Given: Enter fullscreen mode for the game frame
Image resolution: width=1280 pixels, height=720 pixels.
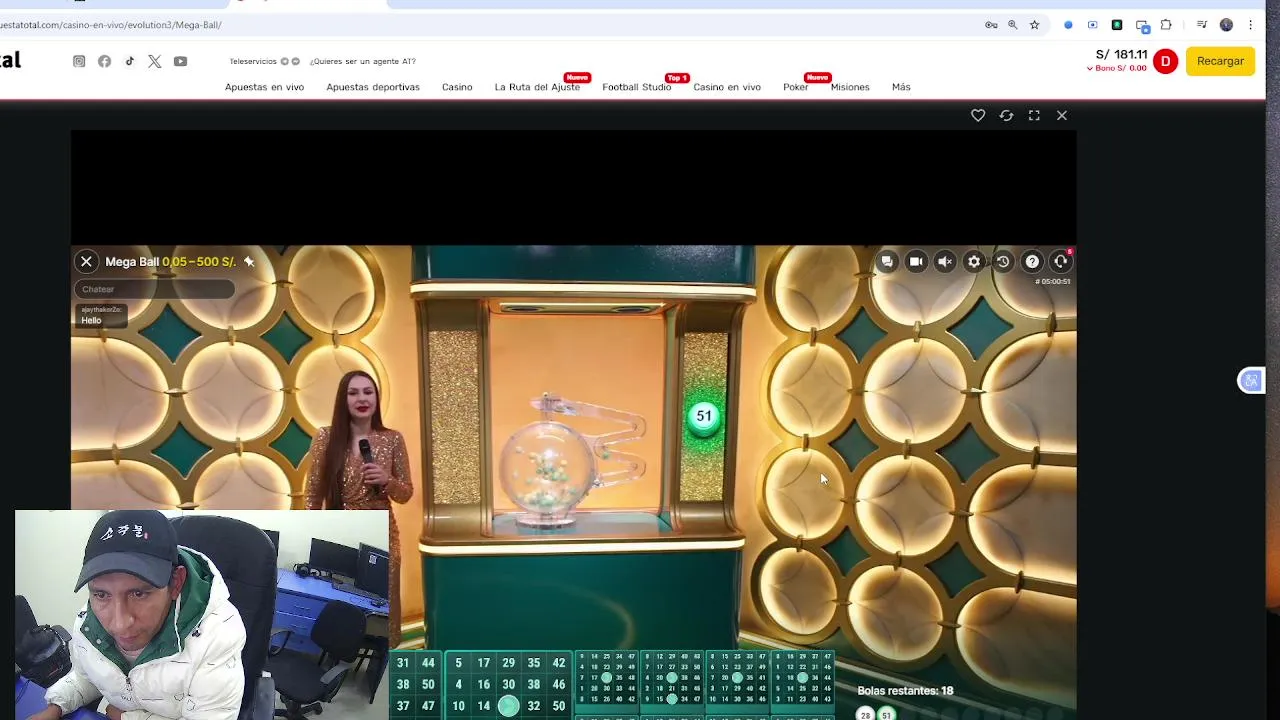Looking at the screenshot, I should [1034, 116].
